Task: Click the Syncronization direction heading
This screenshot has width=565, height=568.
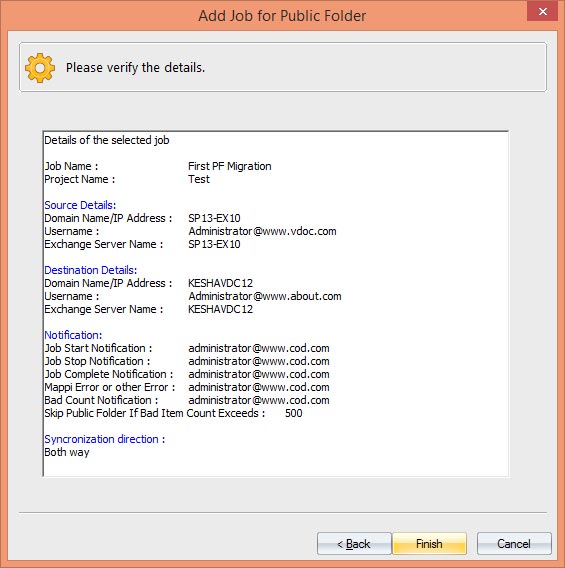Action: [105, 439]
